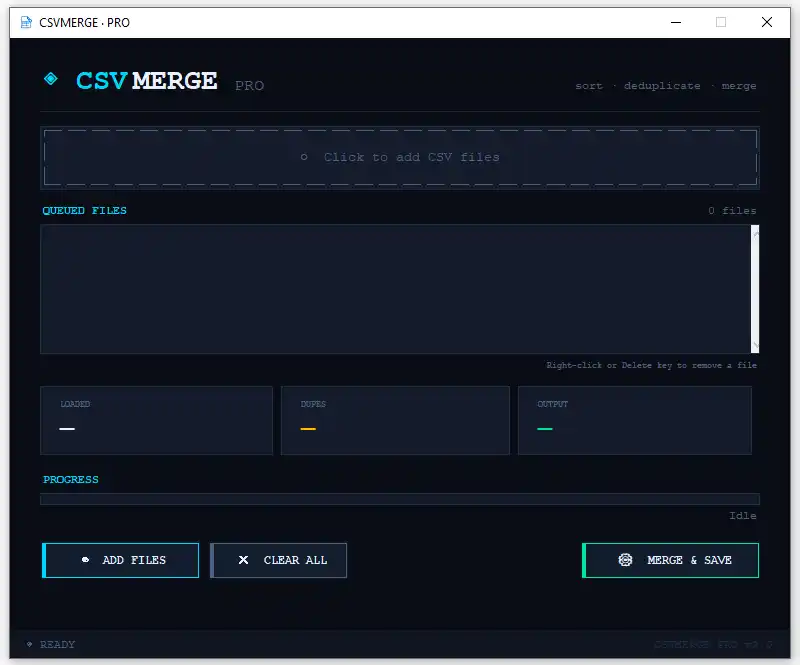Click the CSVMERGE title bar document icon
This screenshot has height=665, width=800.
point(26,22)
